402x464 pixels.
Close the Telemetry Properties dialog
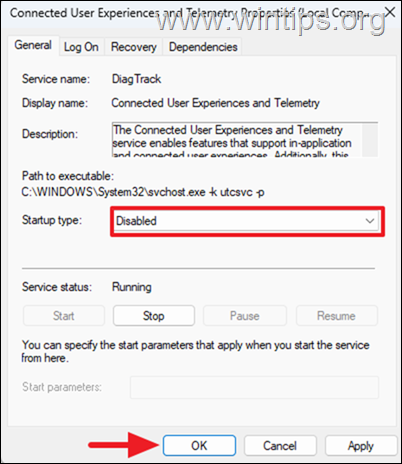tap(390, 12)
